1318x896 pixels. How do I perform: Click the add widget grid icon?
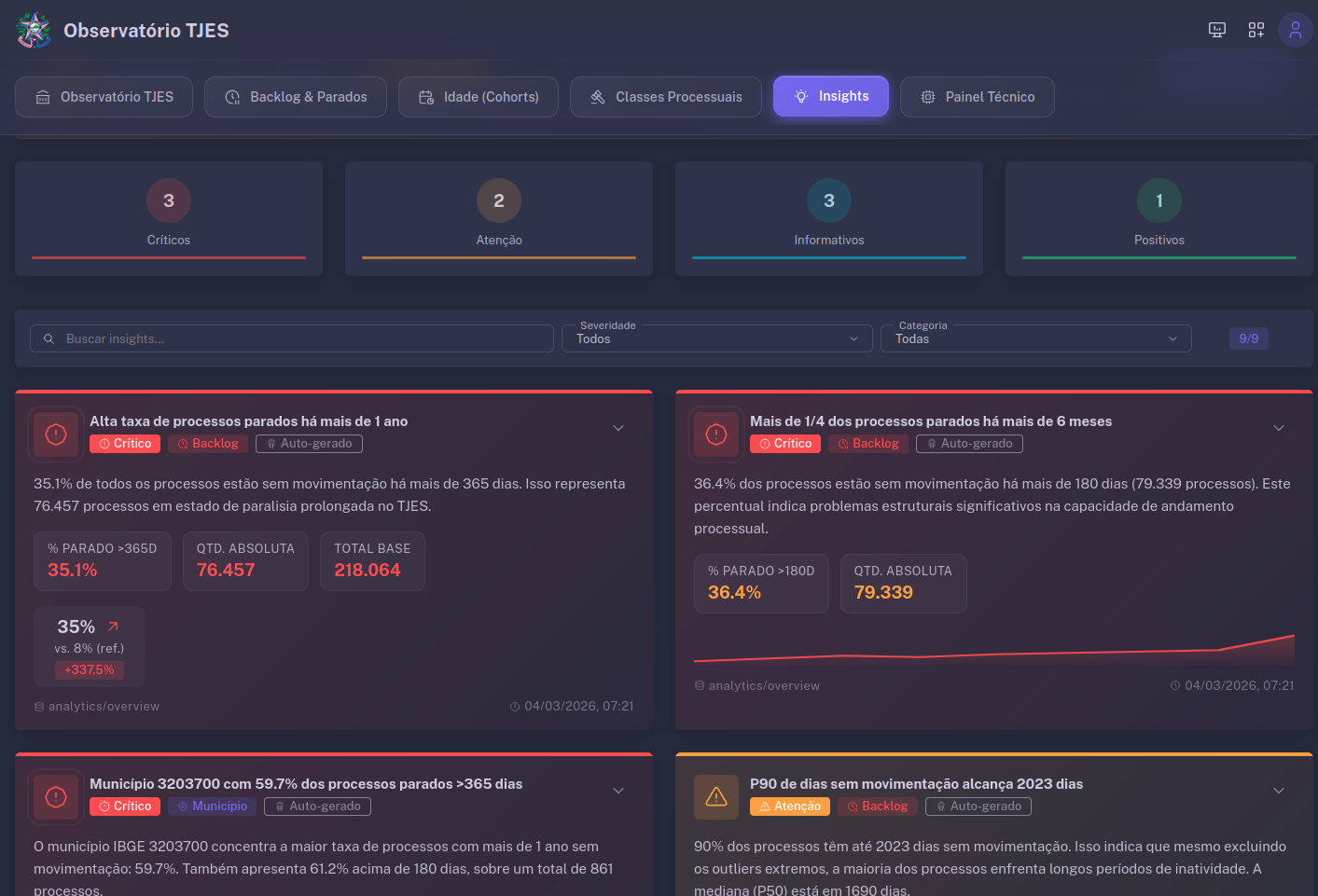[1256, 29]
